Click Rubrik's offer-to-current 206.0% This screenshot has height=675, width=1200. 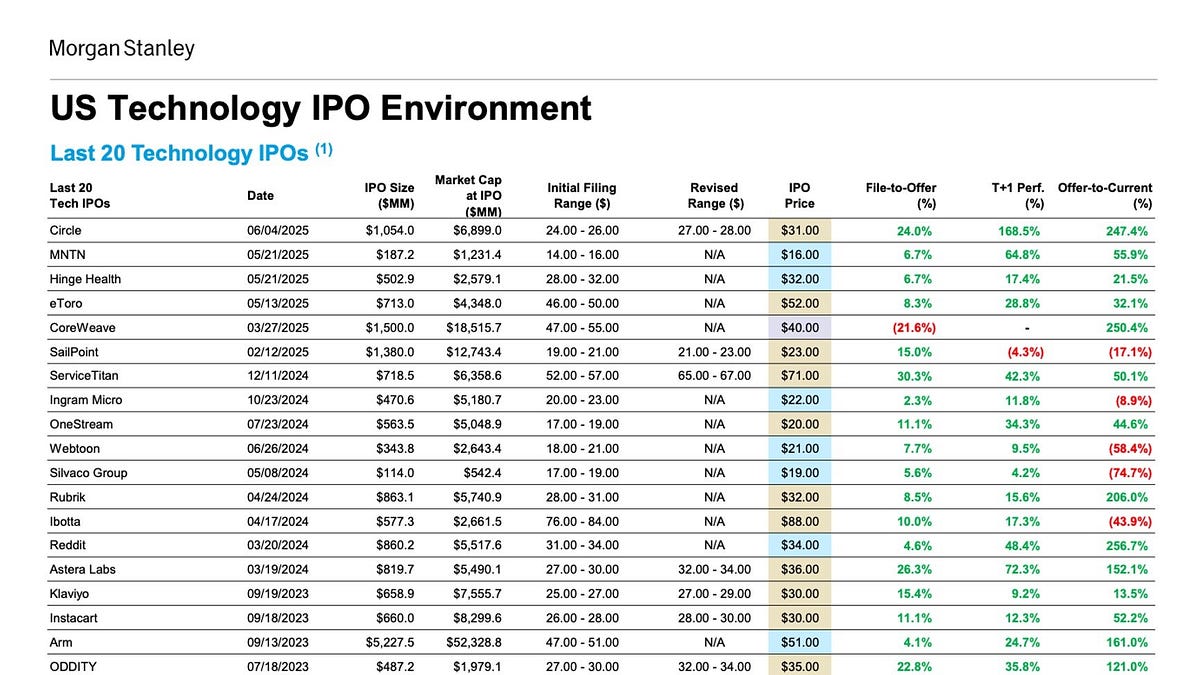click(x=1126, y=497)
